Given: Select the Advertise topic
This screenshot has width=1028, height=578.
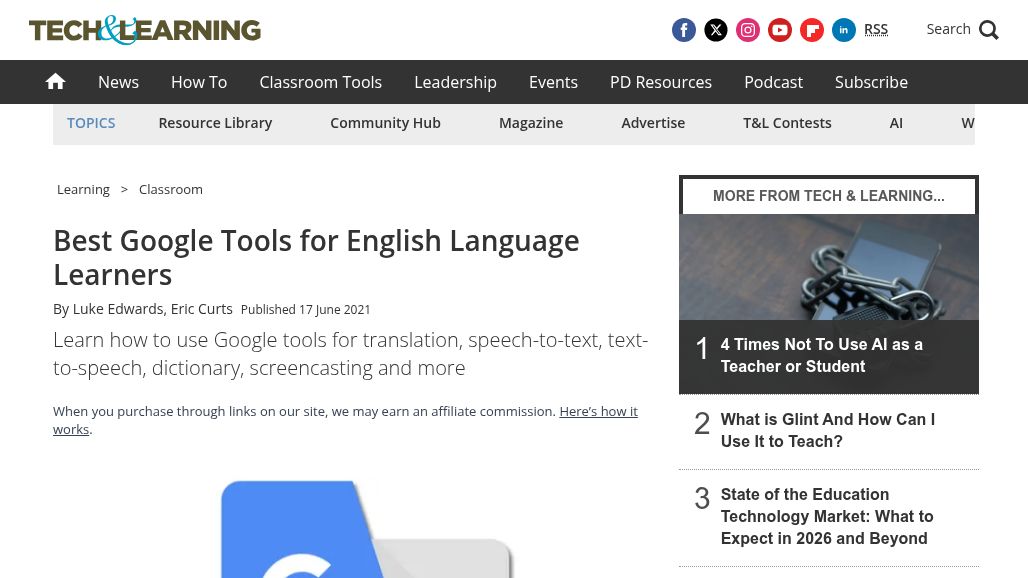Looking at the screenshot, I should 653,123.
